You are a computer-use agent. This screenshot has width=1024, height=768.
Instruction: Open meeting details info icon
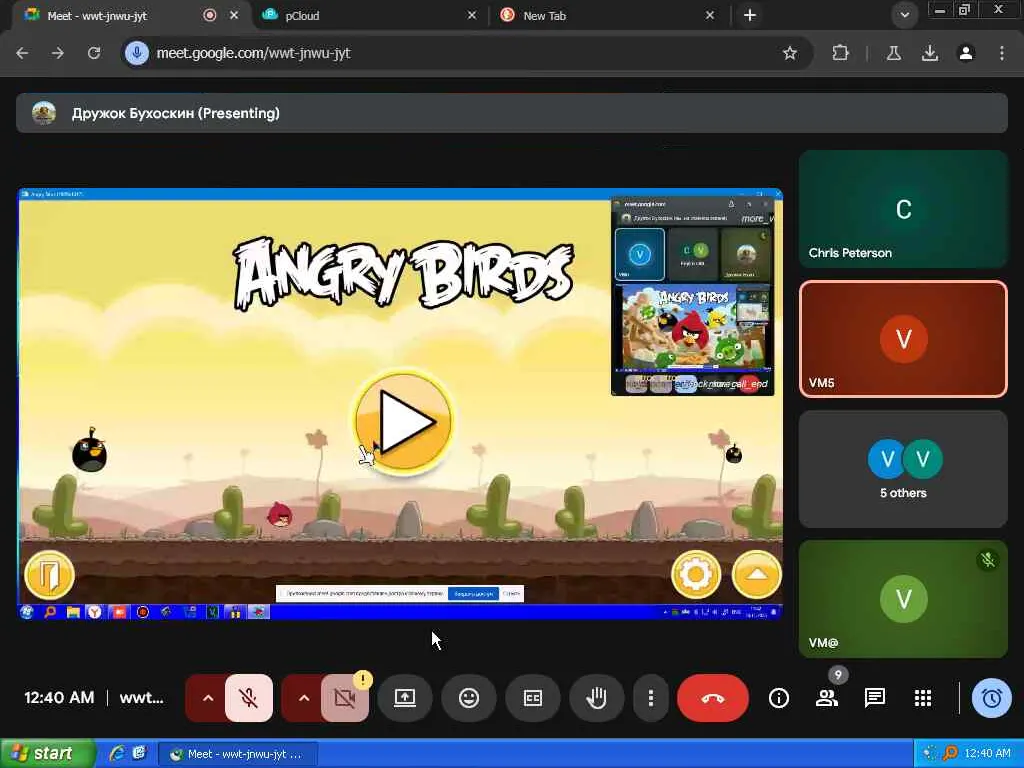[778, 698]
